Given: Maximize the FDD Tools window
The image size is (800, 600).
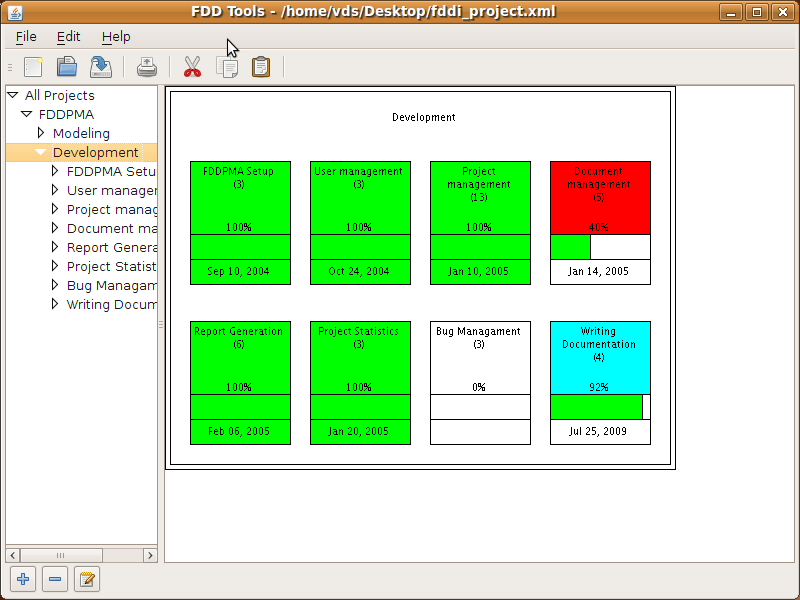Looking at the screenshot, I should pos(757,12).
